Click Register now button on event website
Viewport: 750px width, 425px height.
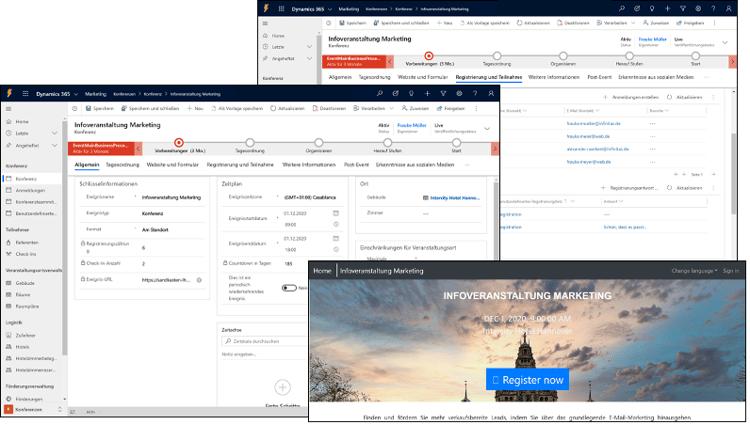(x=527, y=380)
